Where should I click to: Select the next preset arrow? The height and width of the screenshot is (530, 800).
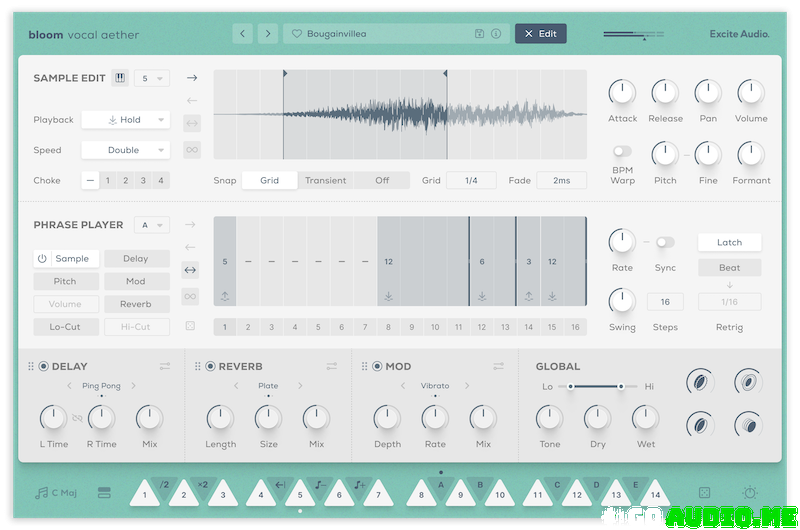pyautogui.click(x=268, y=34)
